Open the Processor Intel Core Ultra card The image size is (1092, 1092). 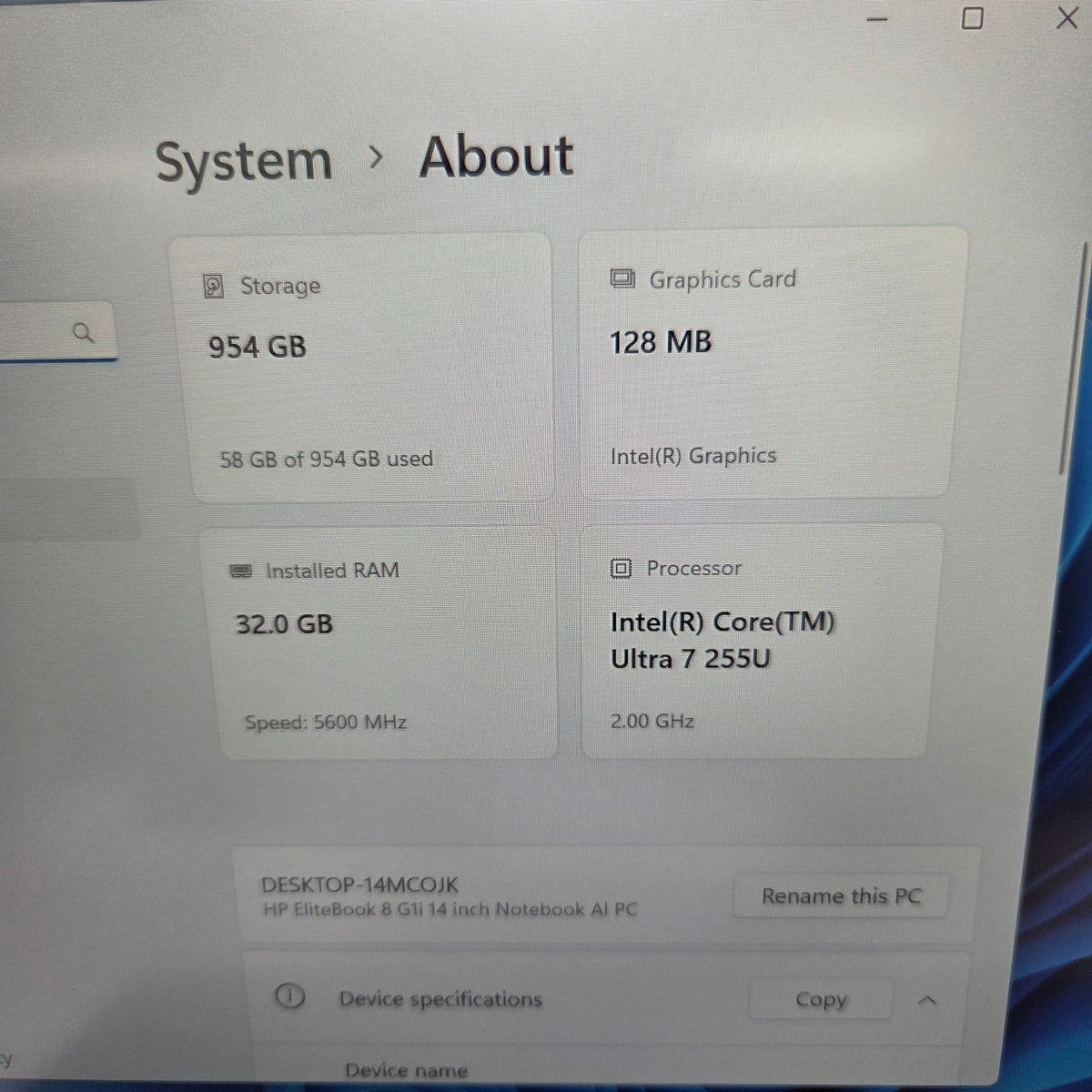761,641
